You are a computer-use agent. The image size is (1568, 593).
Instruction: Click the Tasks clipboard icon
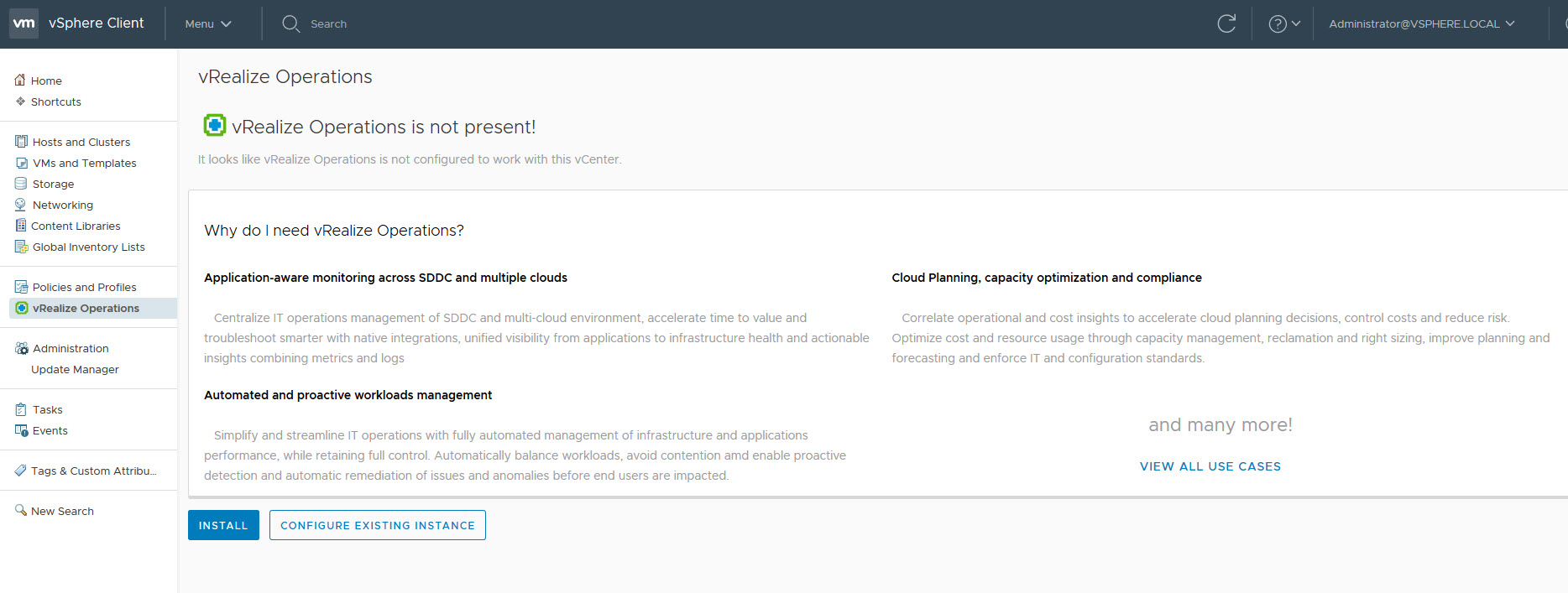pyautogui.click(x=21, y=409)
